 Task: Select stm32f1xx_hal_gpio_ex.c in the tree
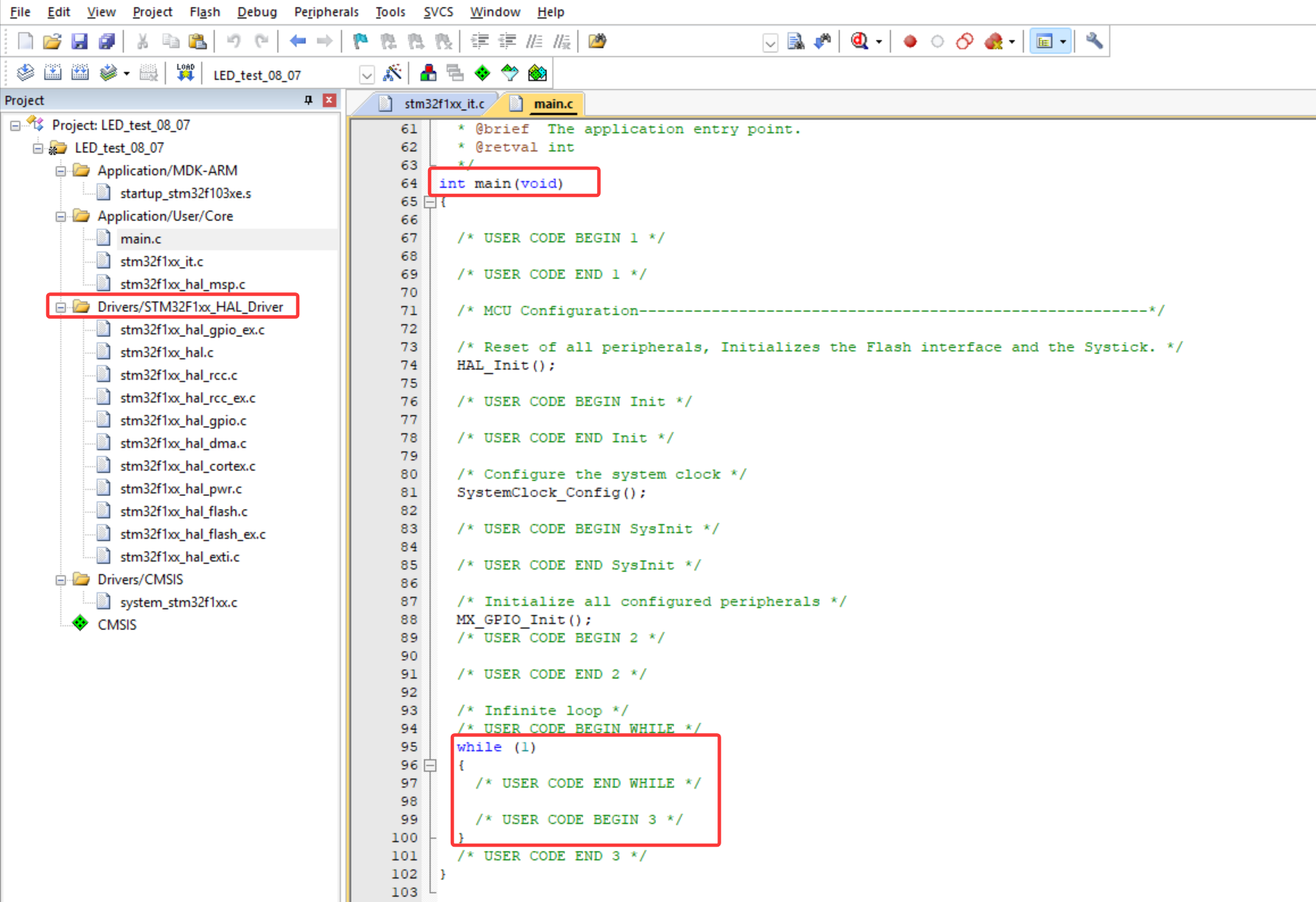click(x=192, y=329)
